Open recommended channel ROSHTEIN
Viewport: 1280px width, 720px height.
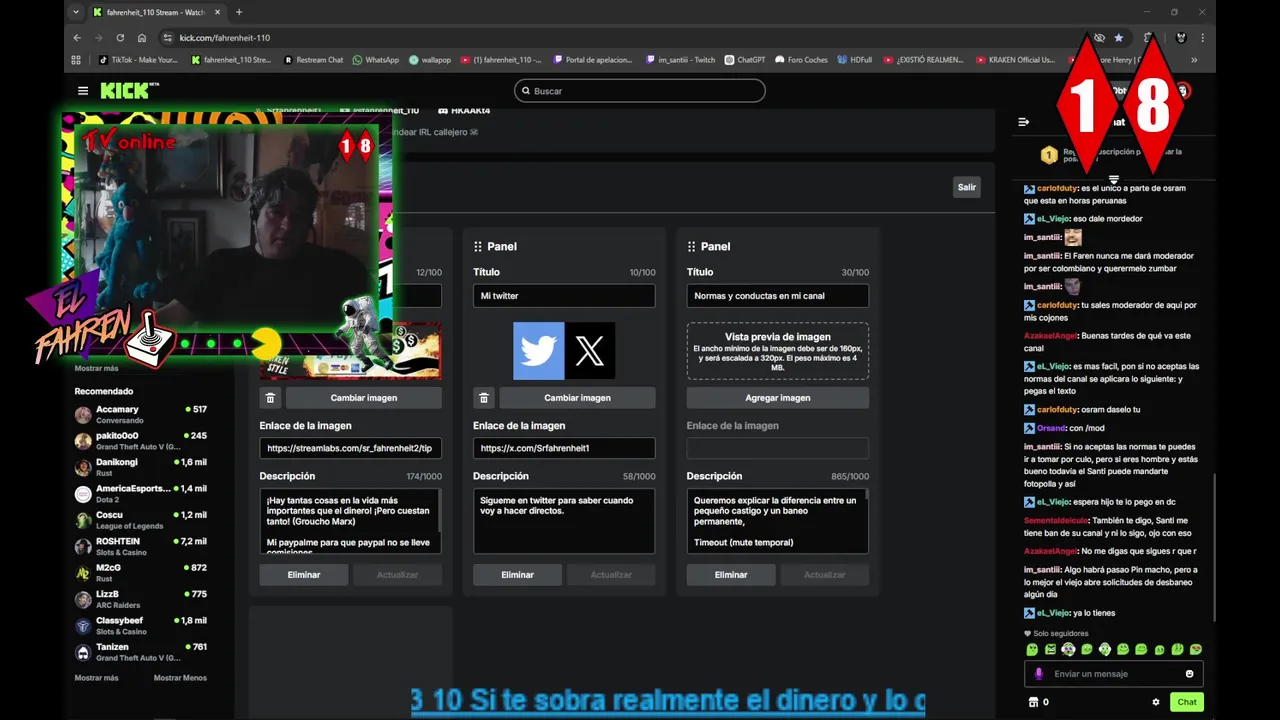tap(140, 546)
